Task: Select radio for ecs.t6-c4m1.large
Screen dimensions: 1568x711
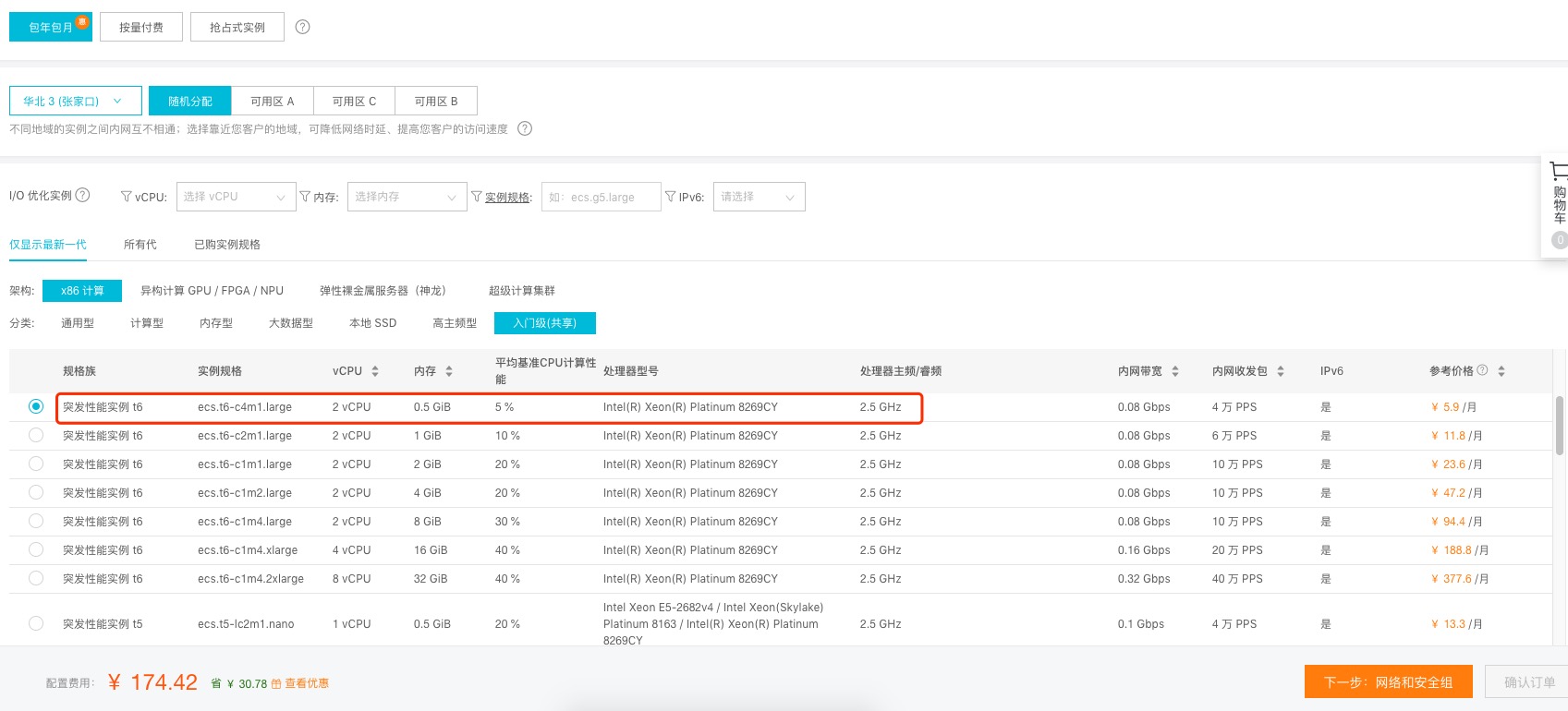Action: coord(36,406)
